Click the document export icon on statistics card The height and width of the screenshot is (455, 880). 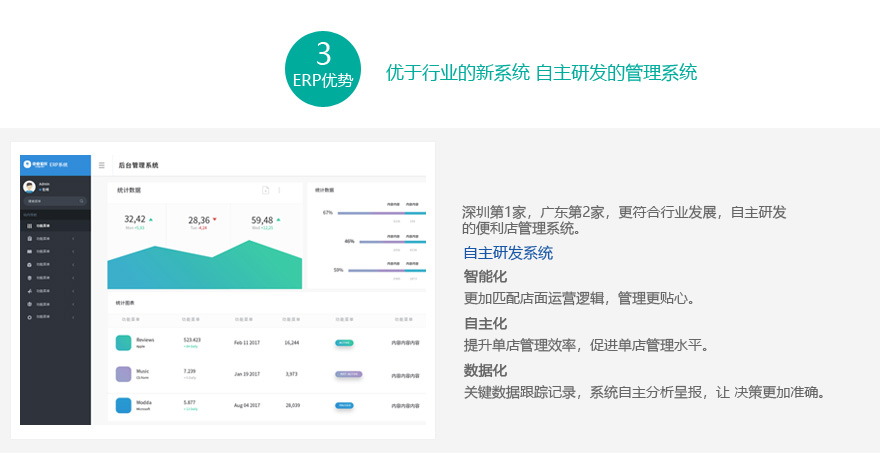click(x=265, y=190)
